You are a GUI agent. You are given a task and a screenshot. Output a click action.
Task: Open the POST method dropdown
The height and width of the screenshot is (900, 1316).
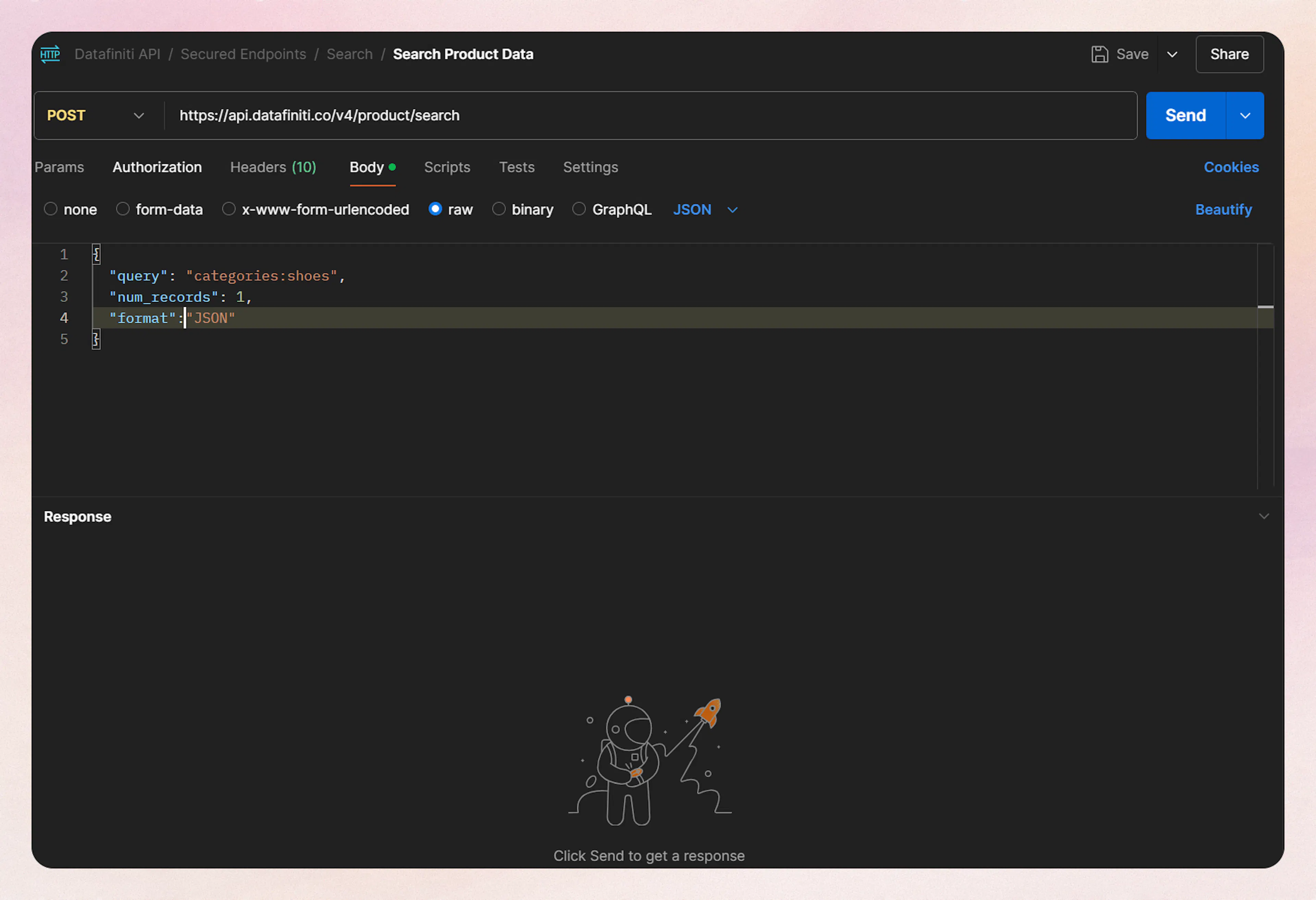point(139,115)
